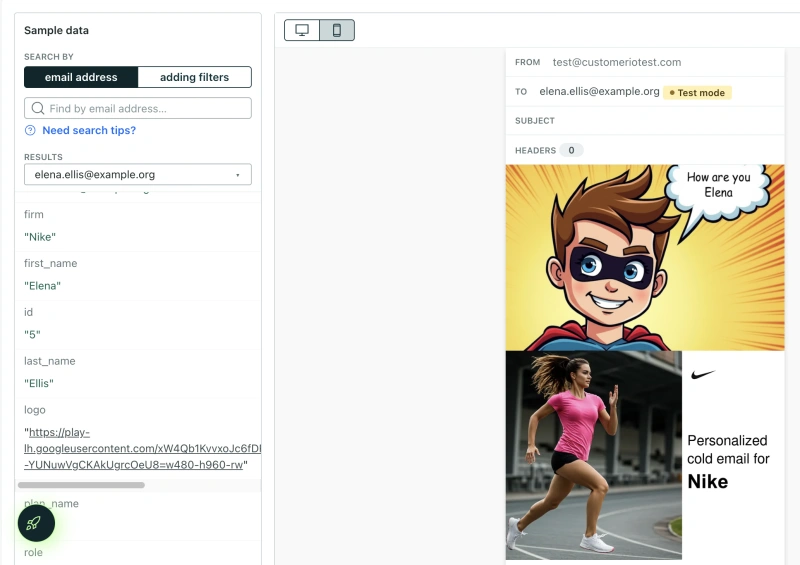Click the logo attribute label
The height and width of the screenshot is (565, 800).
click(35, 410)
